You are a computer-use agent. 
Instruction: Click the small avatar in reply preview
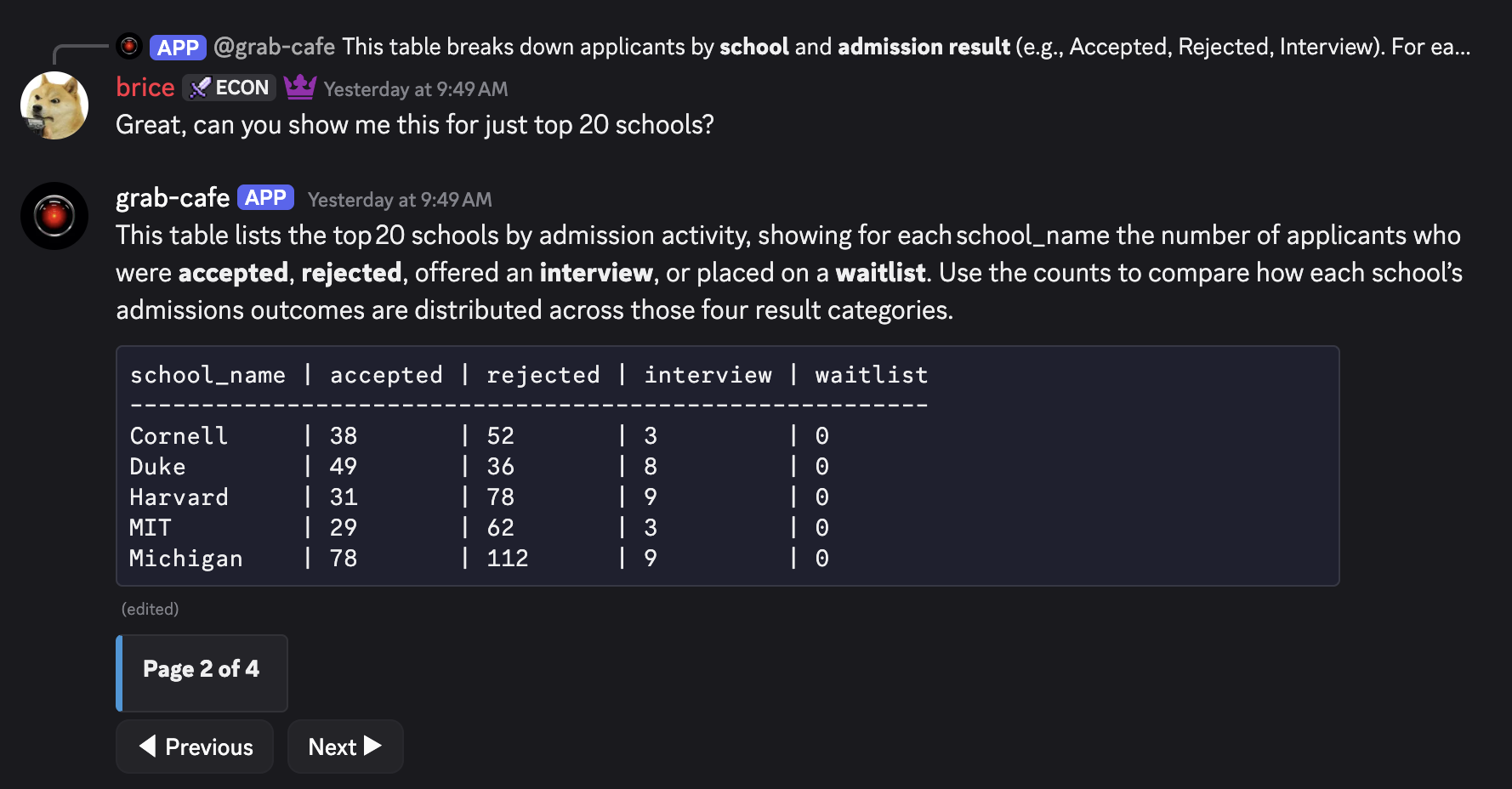[x=129, y=46]
